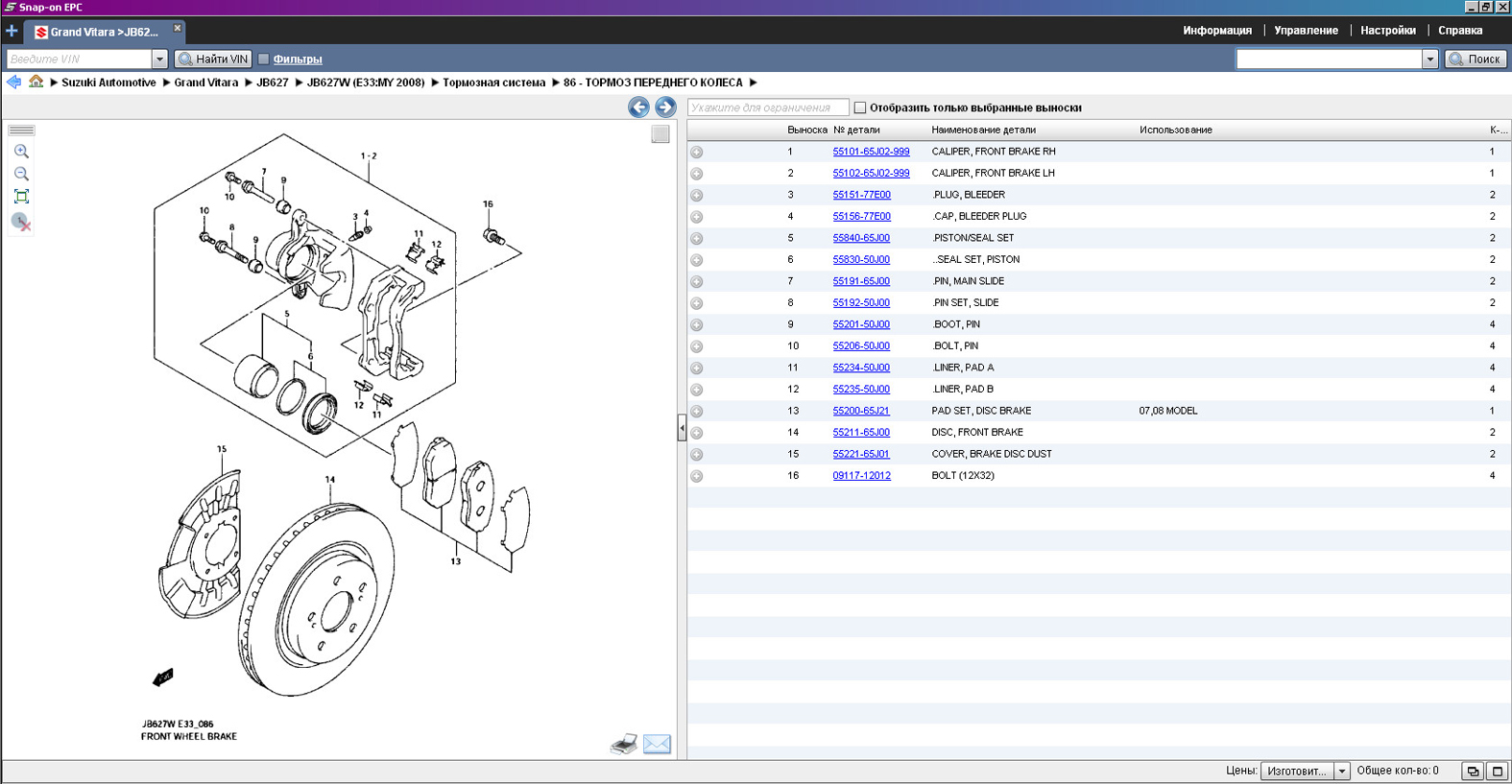Open the Настройки menu
Viewport: 1512px width, 784px height.
pyautogui.click(x=1387, y=31)
